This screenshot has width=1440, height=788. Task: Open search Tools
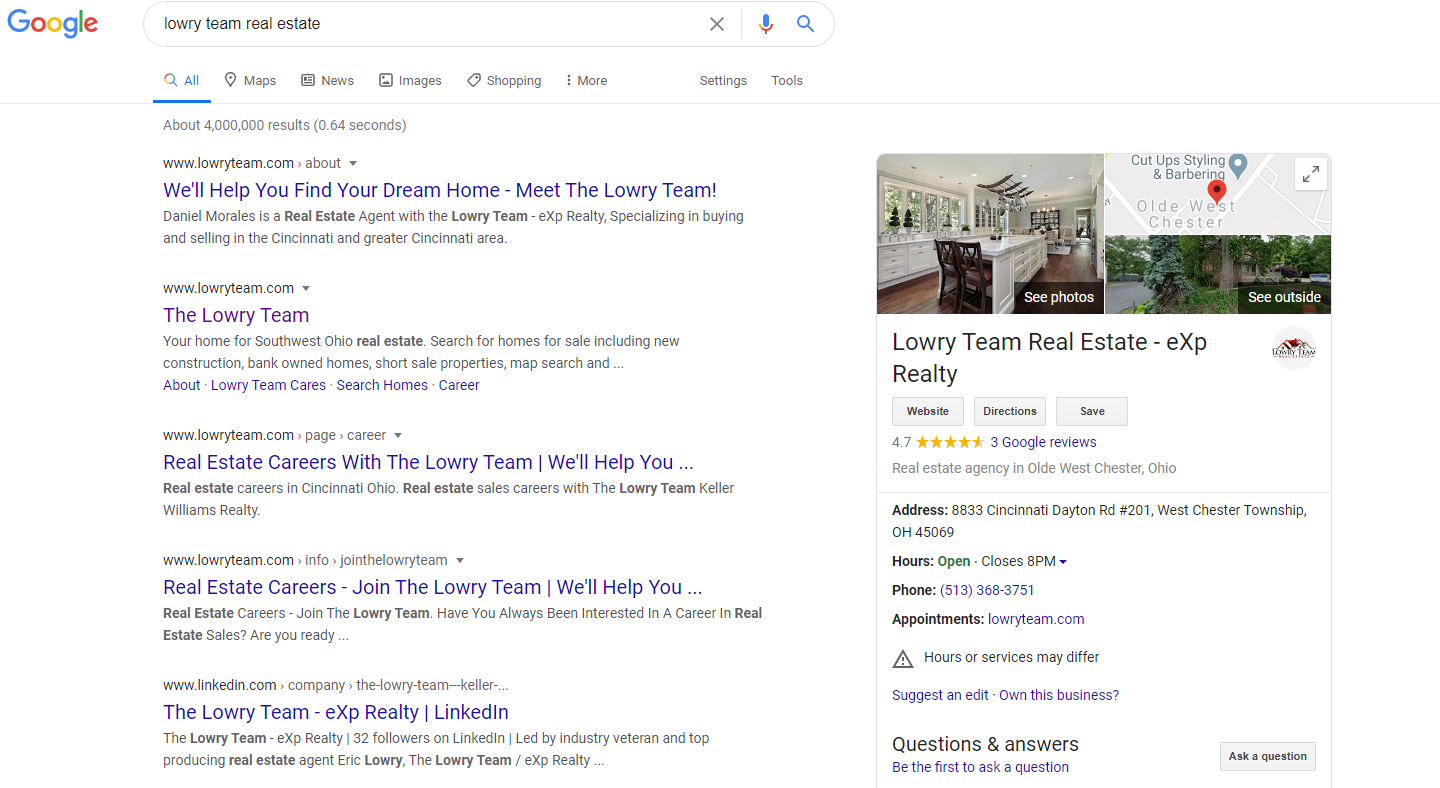[787, 81]
